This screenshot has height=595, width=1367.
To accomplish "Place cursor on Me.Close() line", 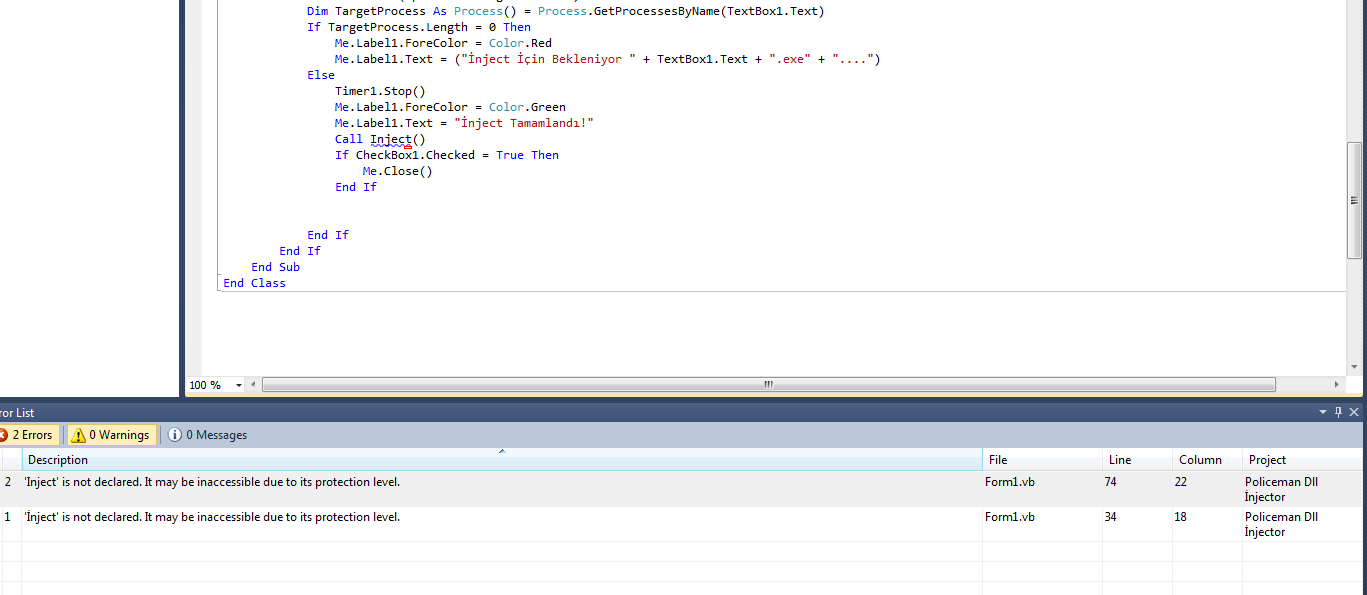I will point(398,171).
